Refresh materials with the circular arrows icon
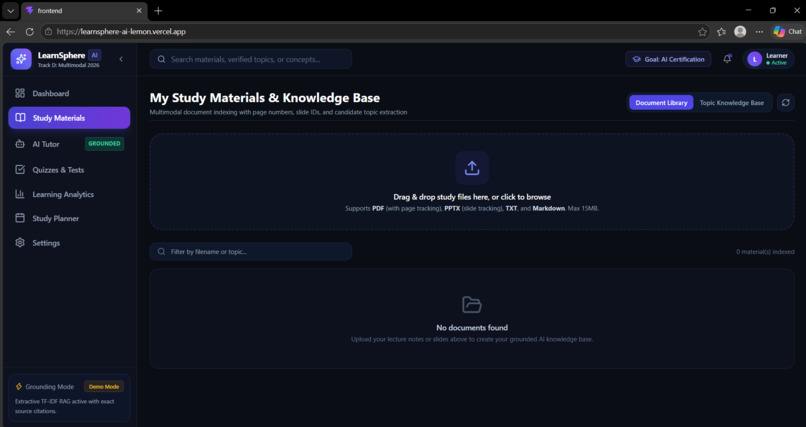Viewport: 806px width, 427px height. [x=785, y=103]
